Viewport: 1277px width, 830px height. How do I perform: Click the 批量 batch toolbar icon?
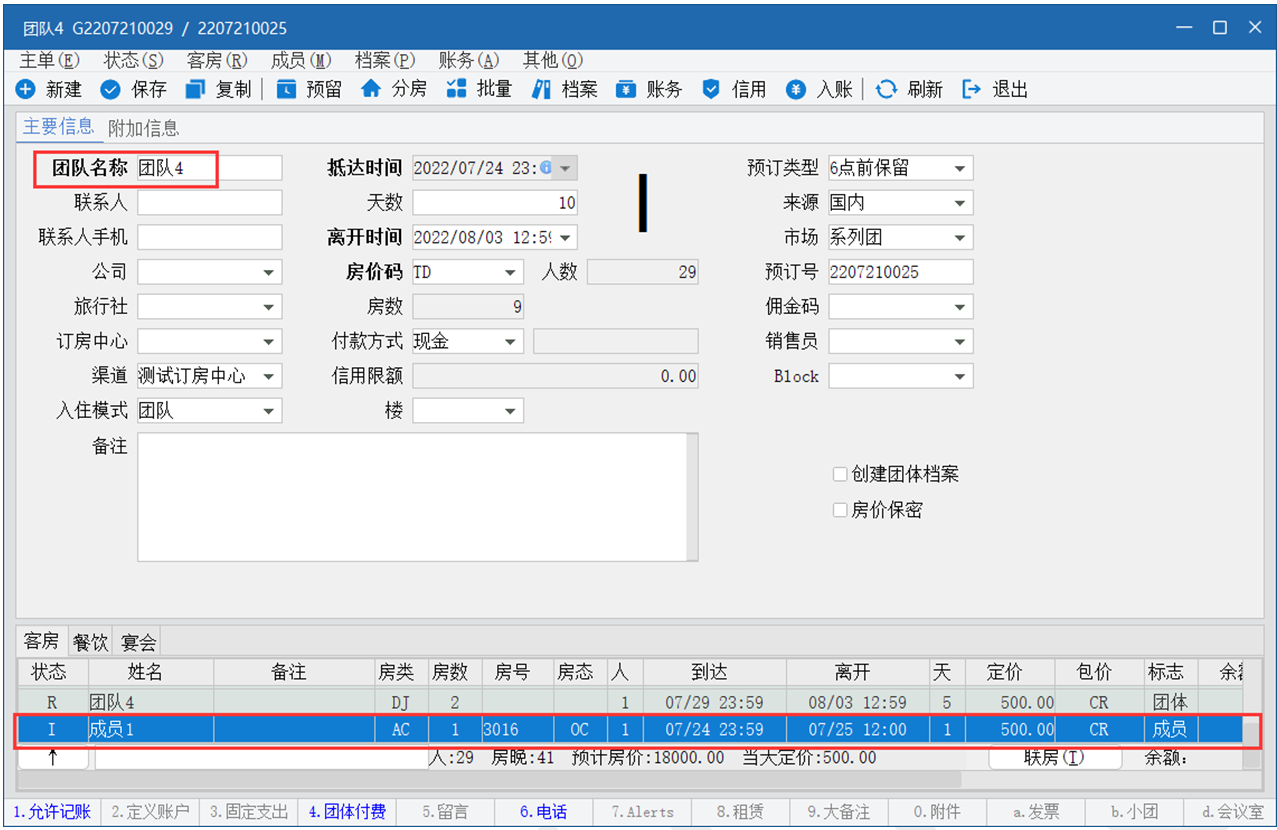click(456, 89)
